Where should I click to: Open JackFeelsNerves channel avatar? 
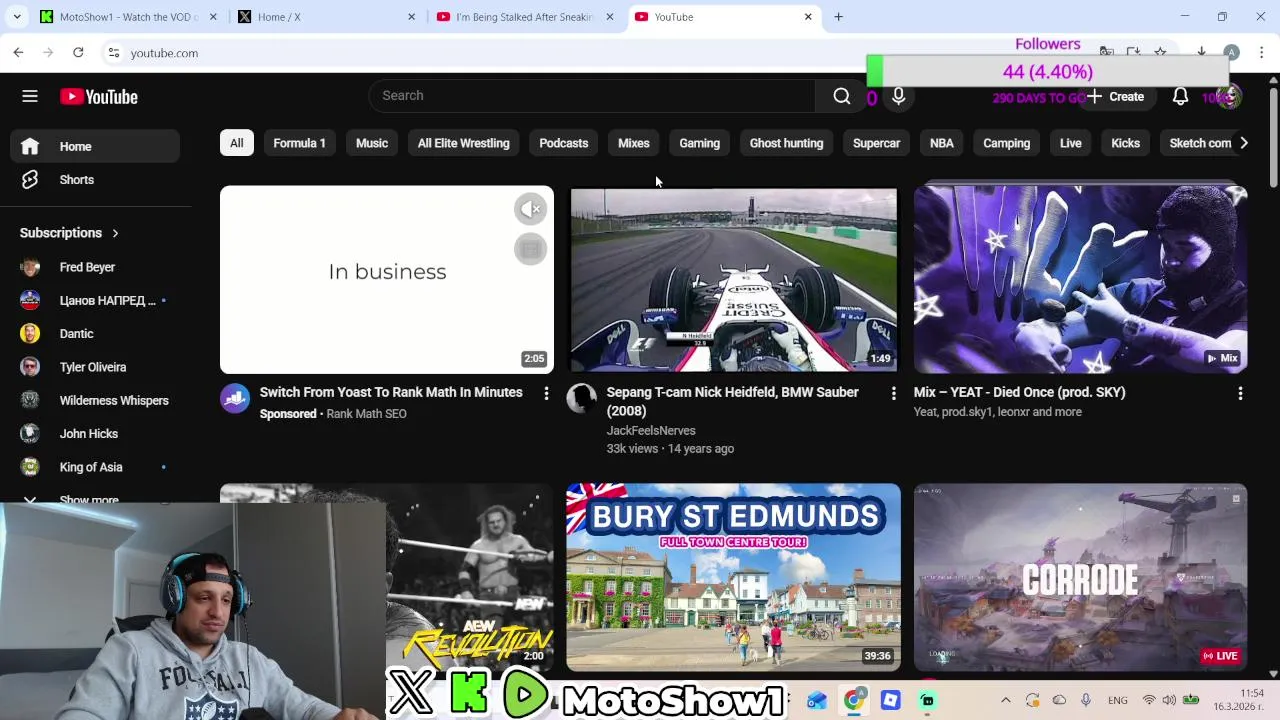(581, 398)
